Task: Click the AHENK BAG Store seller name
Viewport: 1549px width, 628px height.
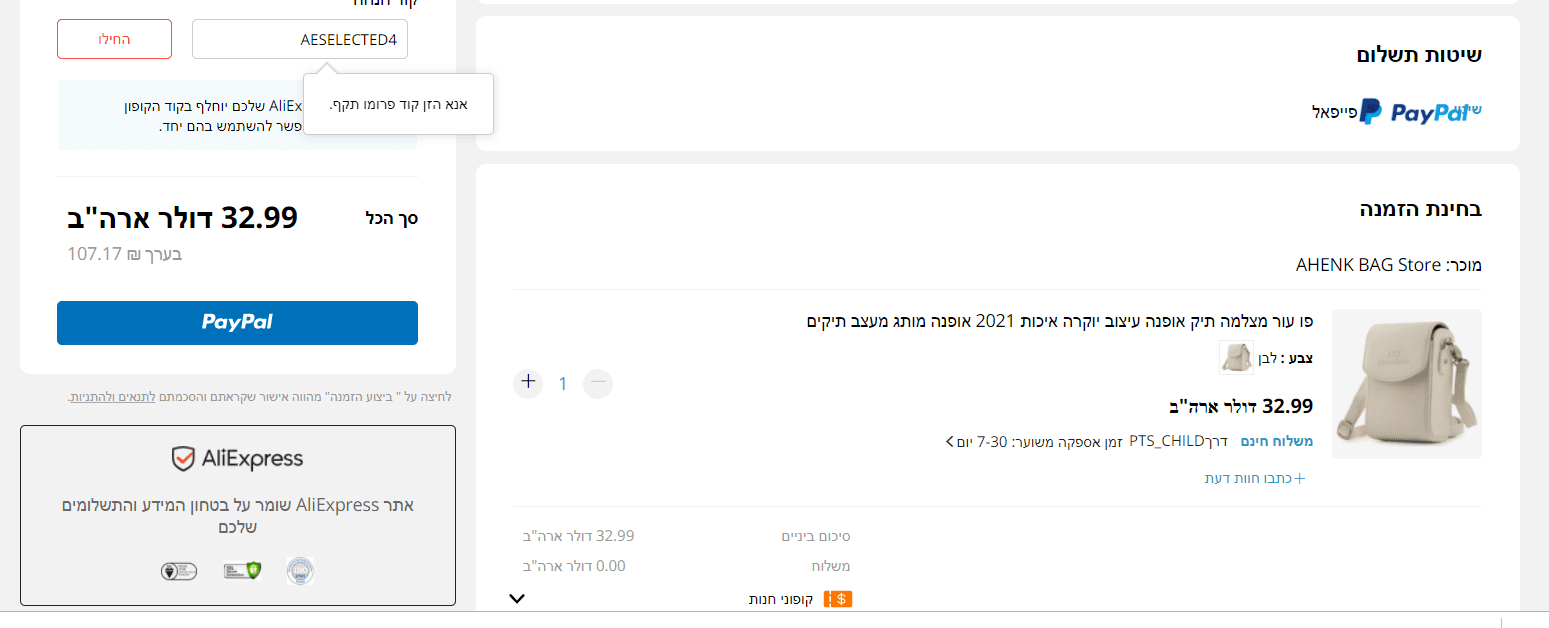Action: point(1370,265)
